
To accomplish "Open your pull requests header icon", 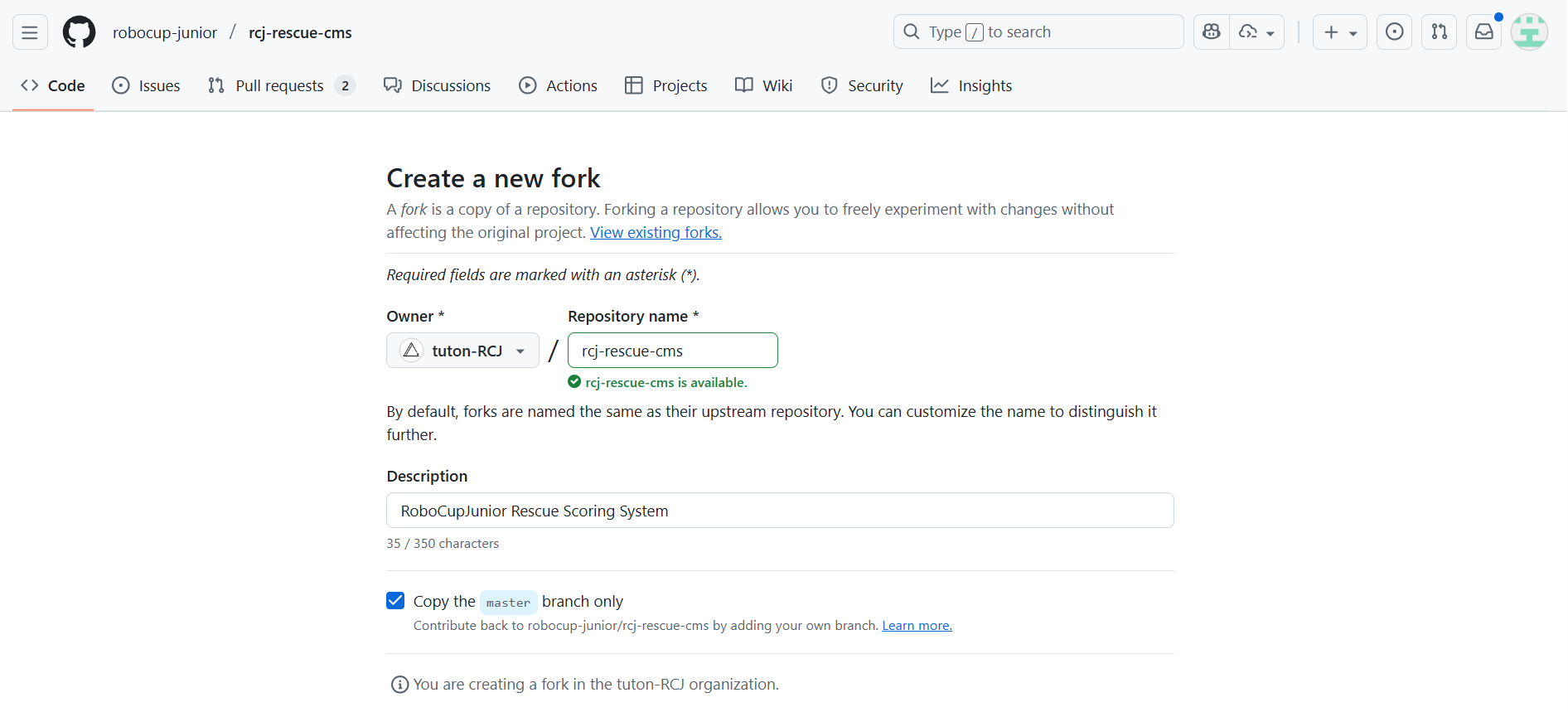I will point(1440,31).
